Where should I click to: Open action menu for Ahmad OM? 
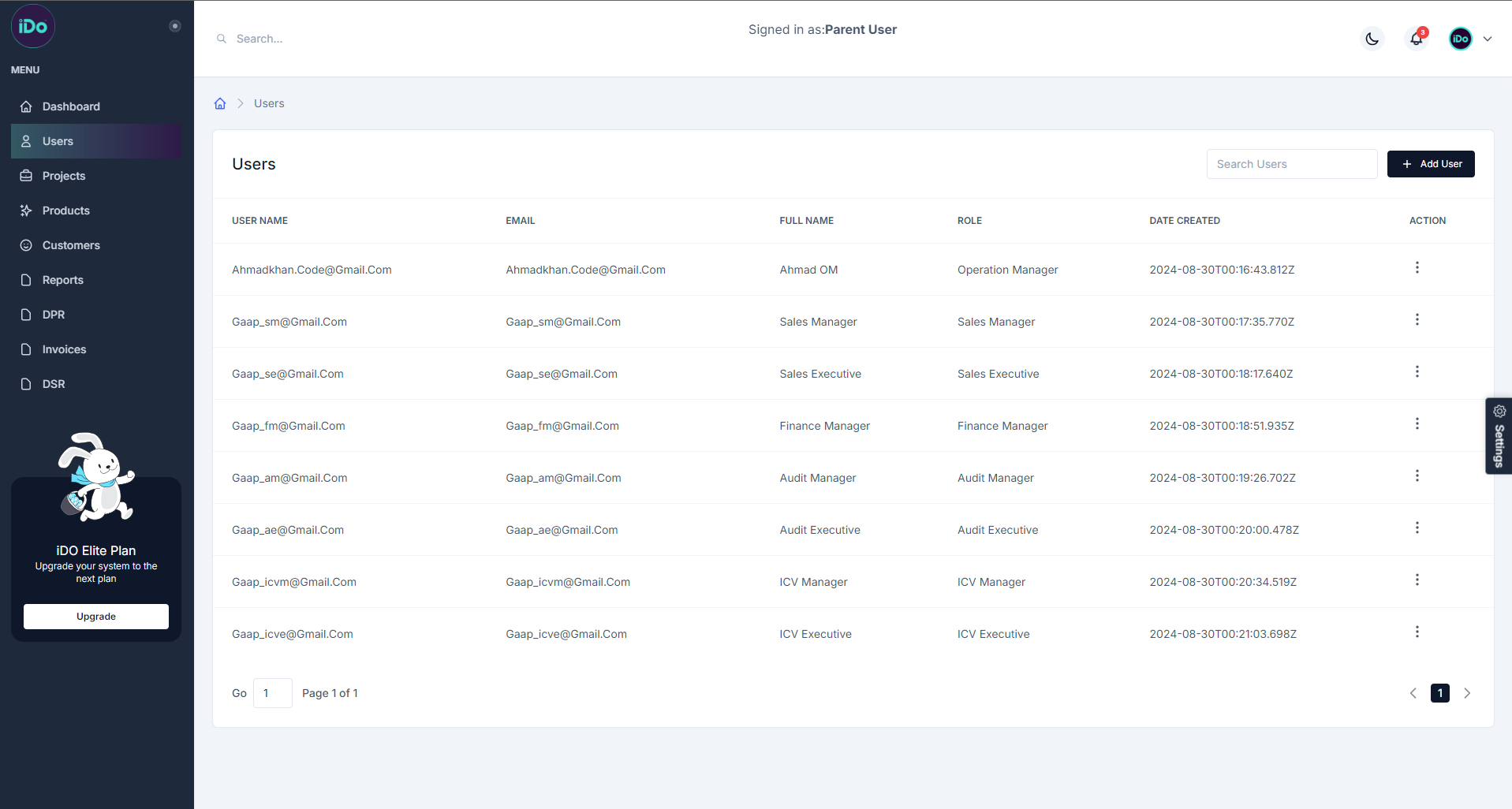(1417, 268)
